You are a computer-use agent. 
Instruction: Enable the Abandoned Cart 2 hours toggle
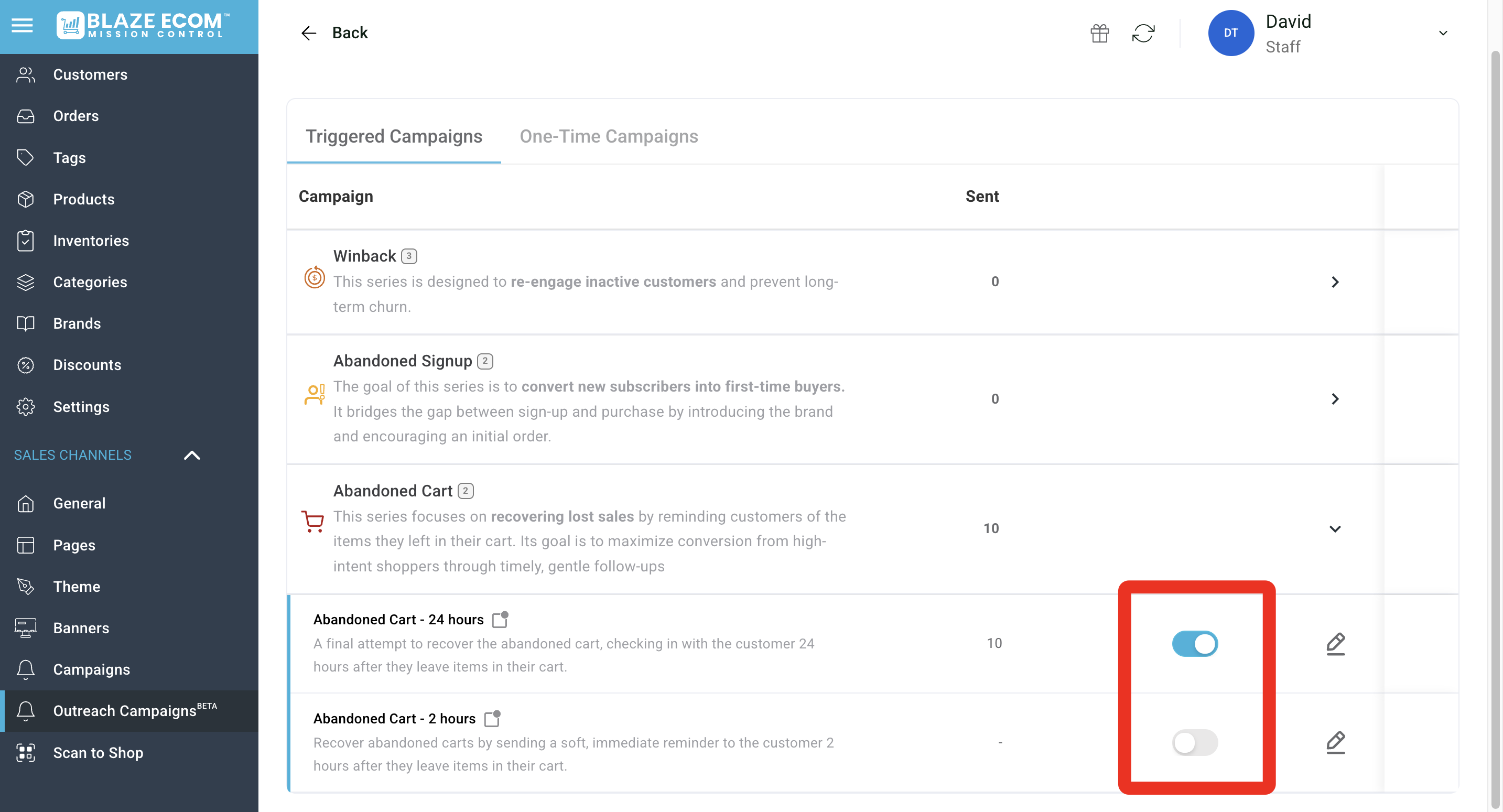click(x=1194, y=743)
